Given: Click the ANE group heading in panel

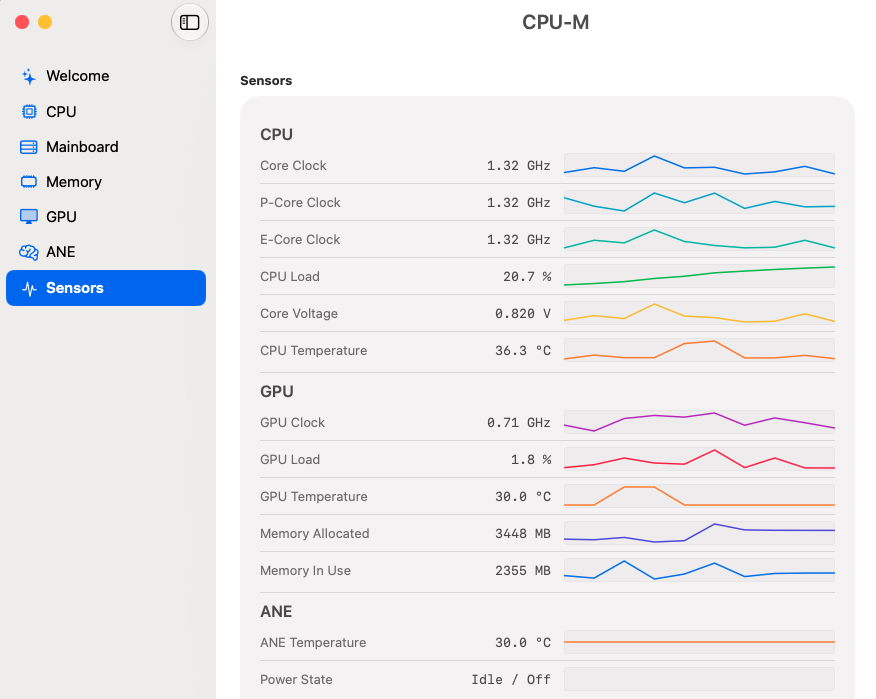Looking at the screenshot, I should pyautogui.click(x=276, y=611).
